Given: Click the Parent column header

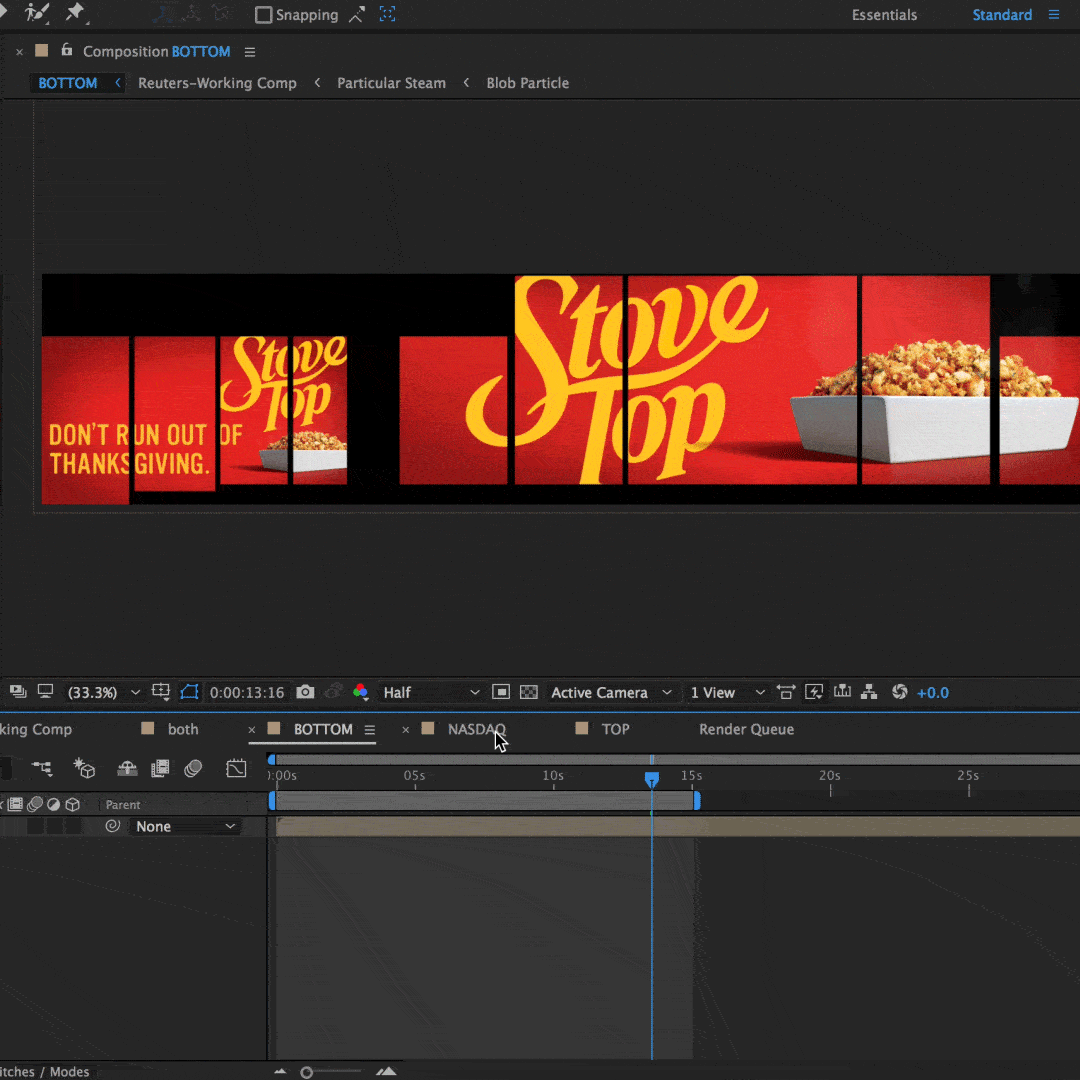Looking at the screenshot, I should tap(123, 804).
